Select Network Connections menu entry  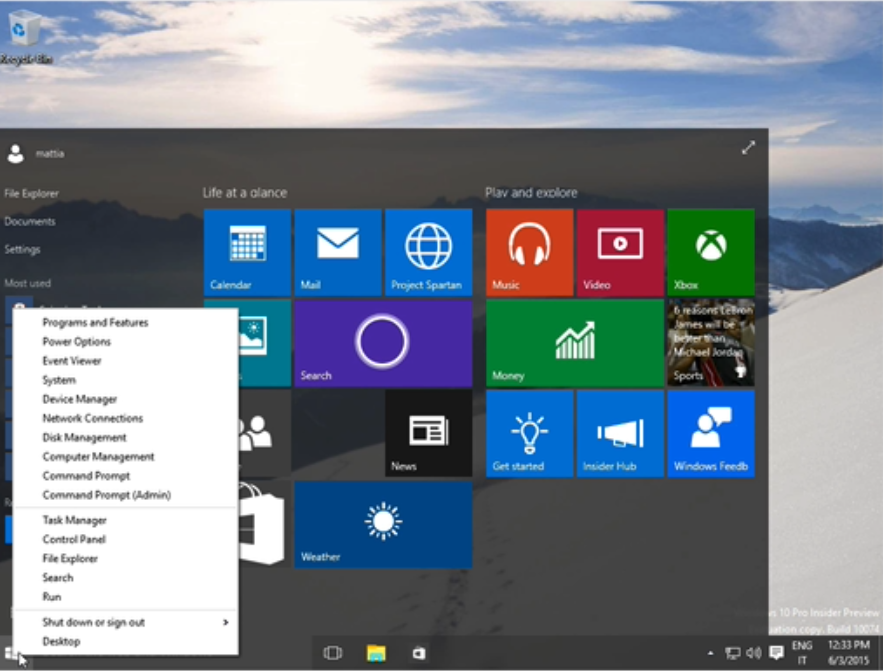click(124, 418)
